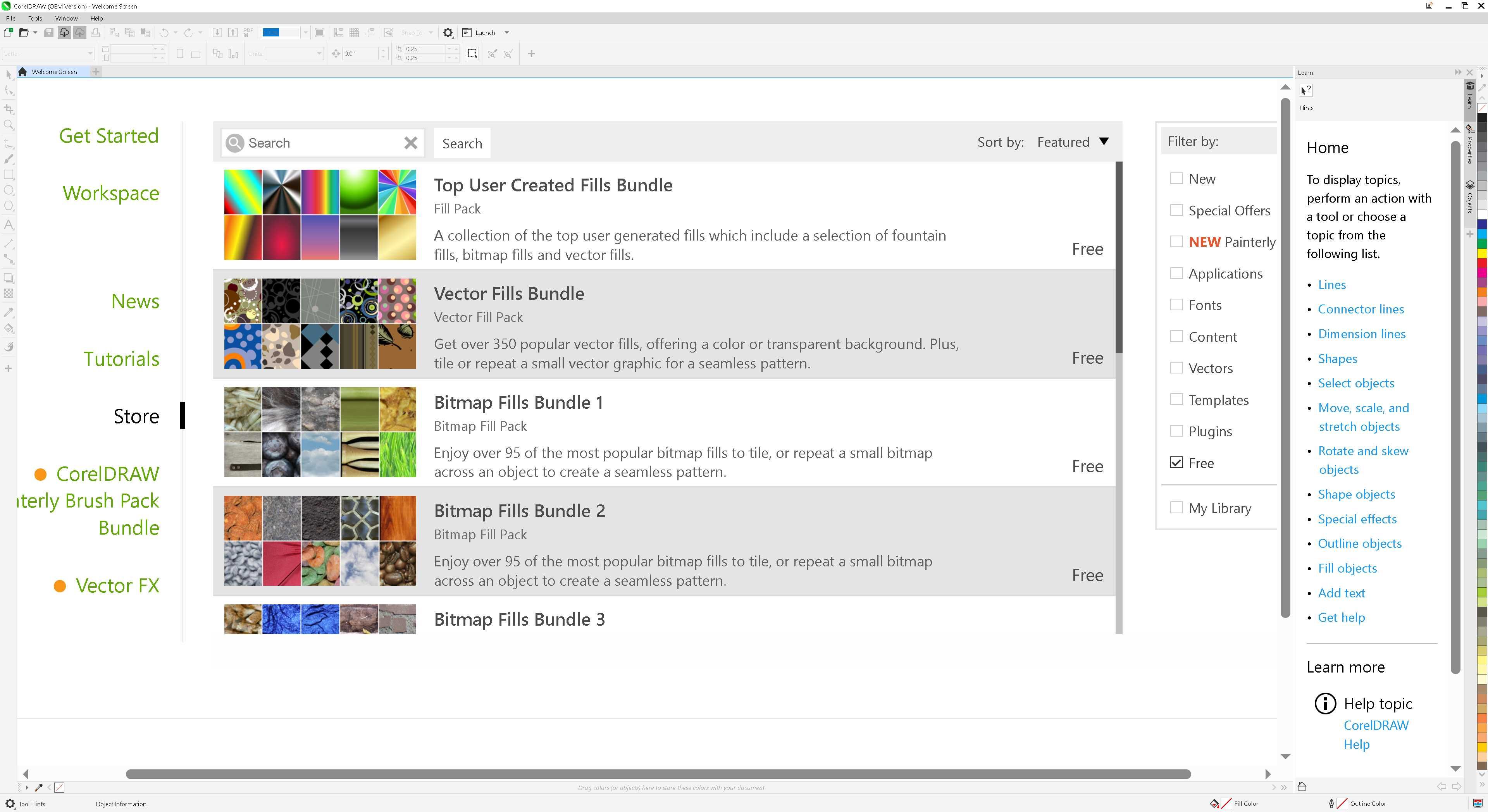Viewport: 1488px width, 812px height.
Task: Check the Applications filter checkbox
Action: click(1176, 273)
